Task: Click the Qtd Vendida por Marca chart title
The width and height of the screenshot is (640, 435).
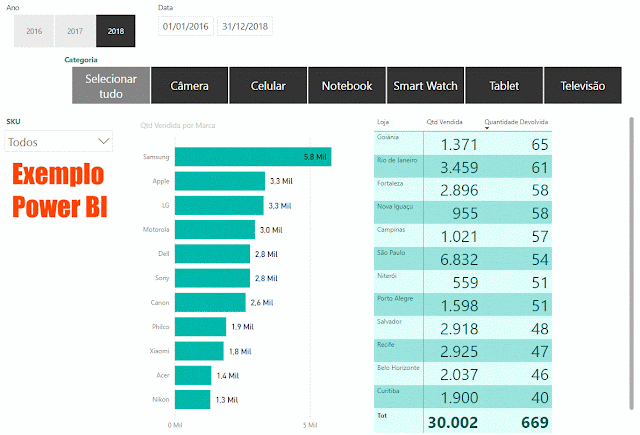Action: (178, 126)
